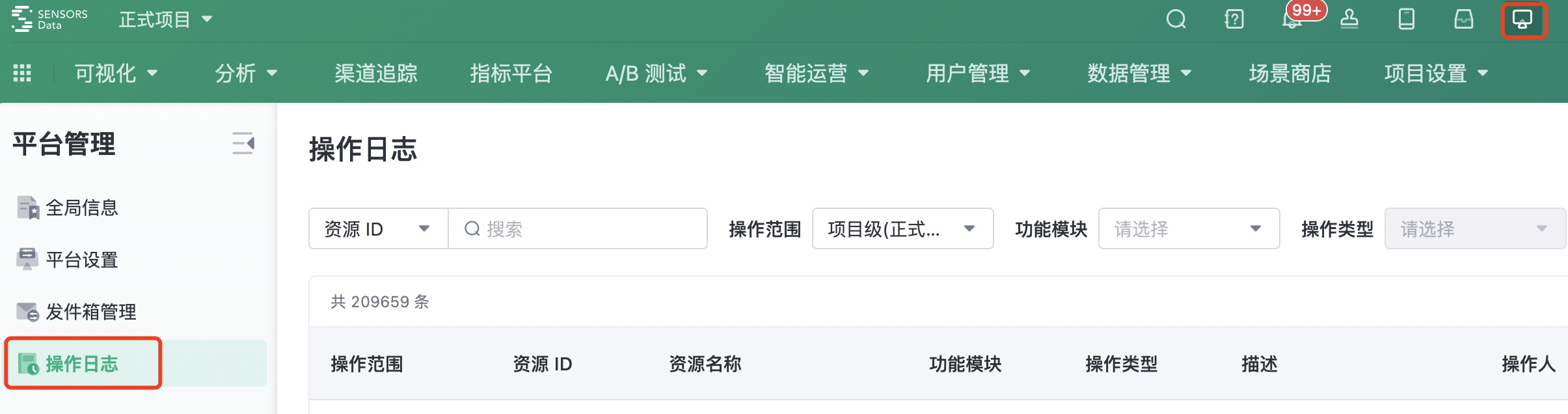1568x414 pixels.
Task: Open the 功能模块 请选择 dropdown
Action: click(x=1188, y=228)
